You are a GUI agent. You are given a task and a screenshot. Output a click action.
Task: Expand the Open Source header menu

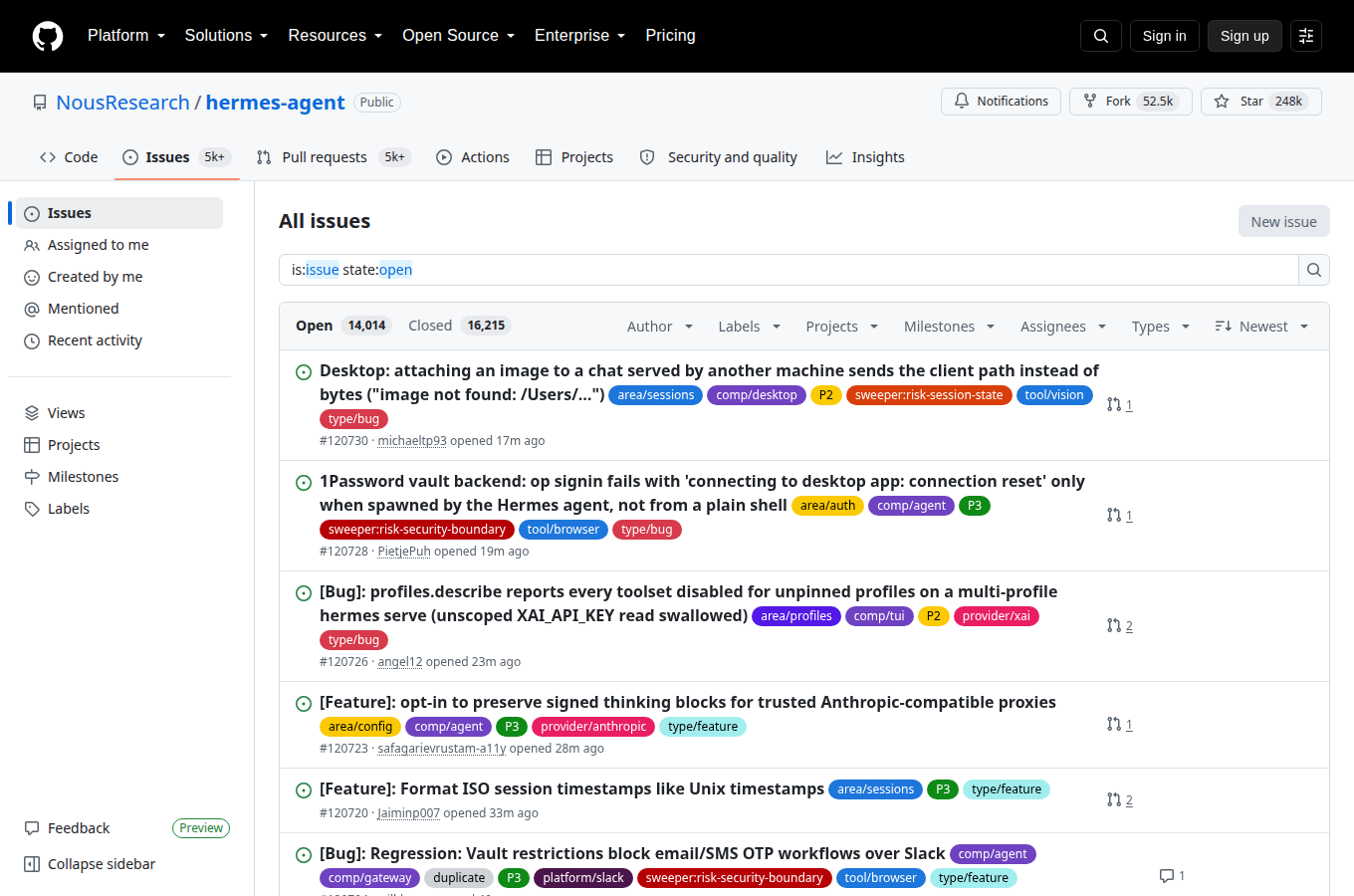pyautogui.click(x=458, y=36)
